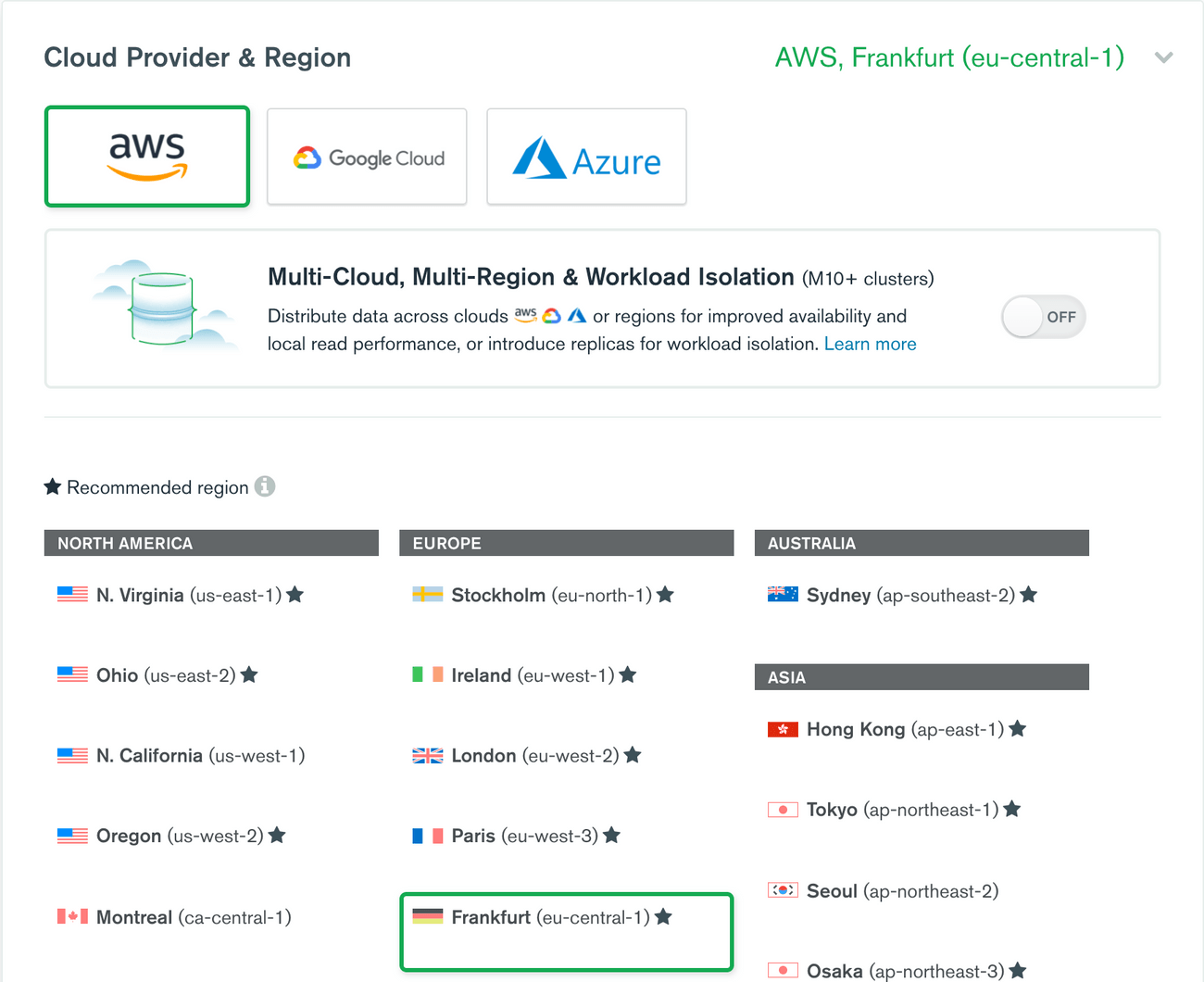Open the Learn more link

(x=870, y=343)
